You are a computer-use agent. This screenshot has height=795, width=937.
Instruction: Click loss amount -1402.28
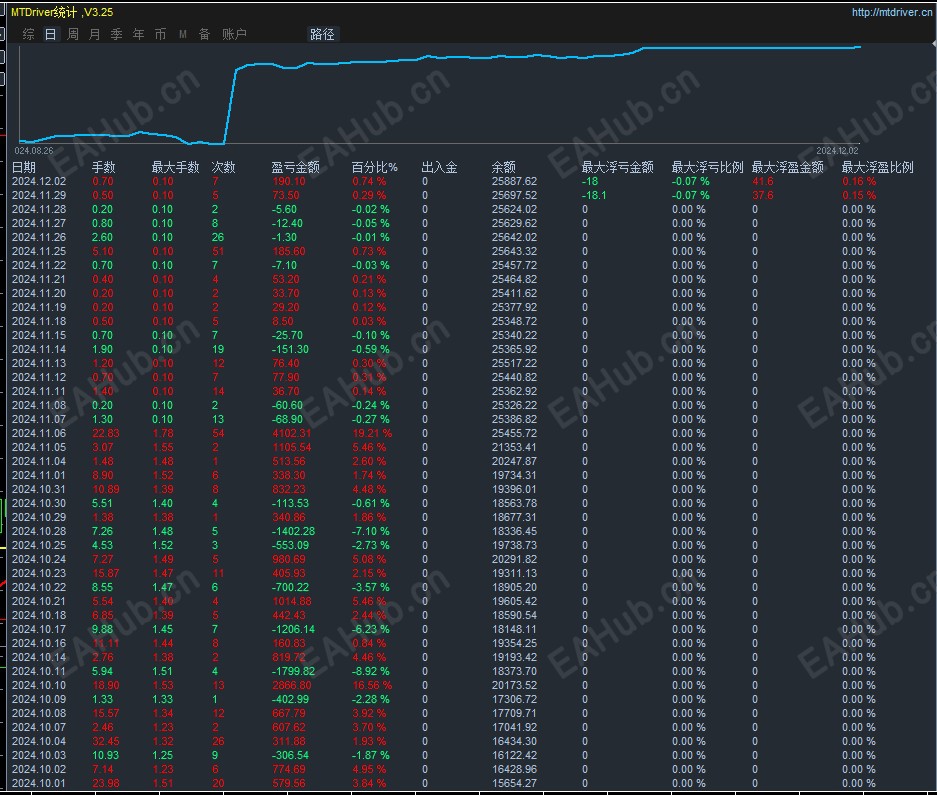coord(293,531)
